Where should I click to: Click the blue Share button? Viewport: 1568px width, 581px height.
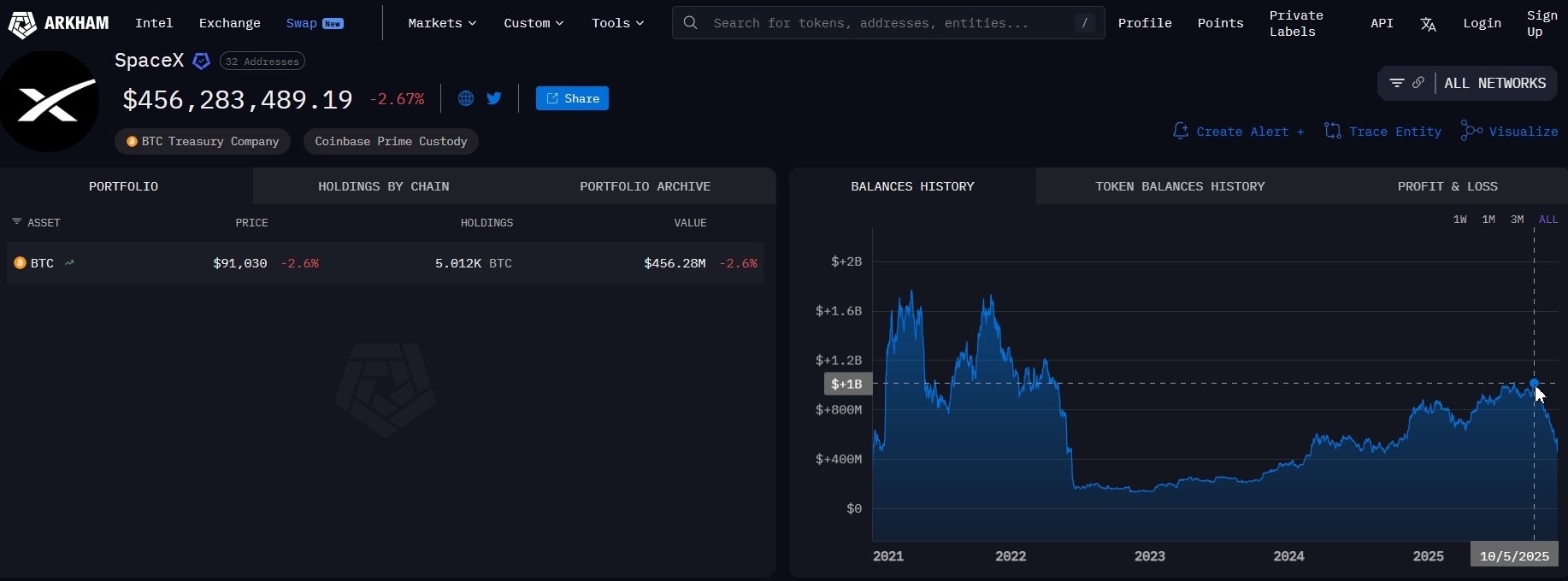(x=572, y=98)
